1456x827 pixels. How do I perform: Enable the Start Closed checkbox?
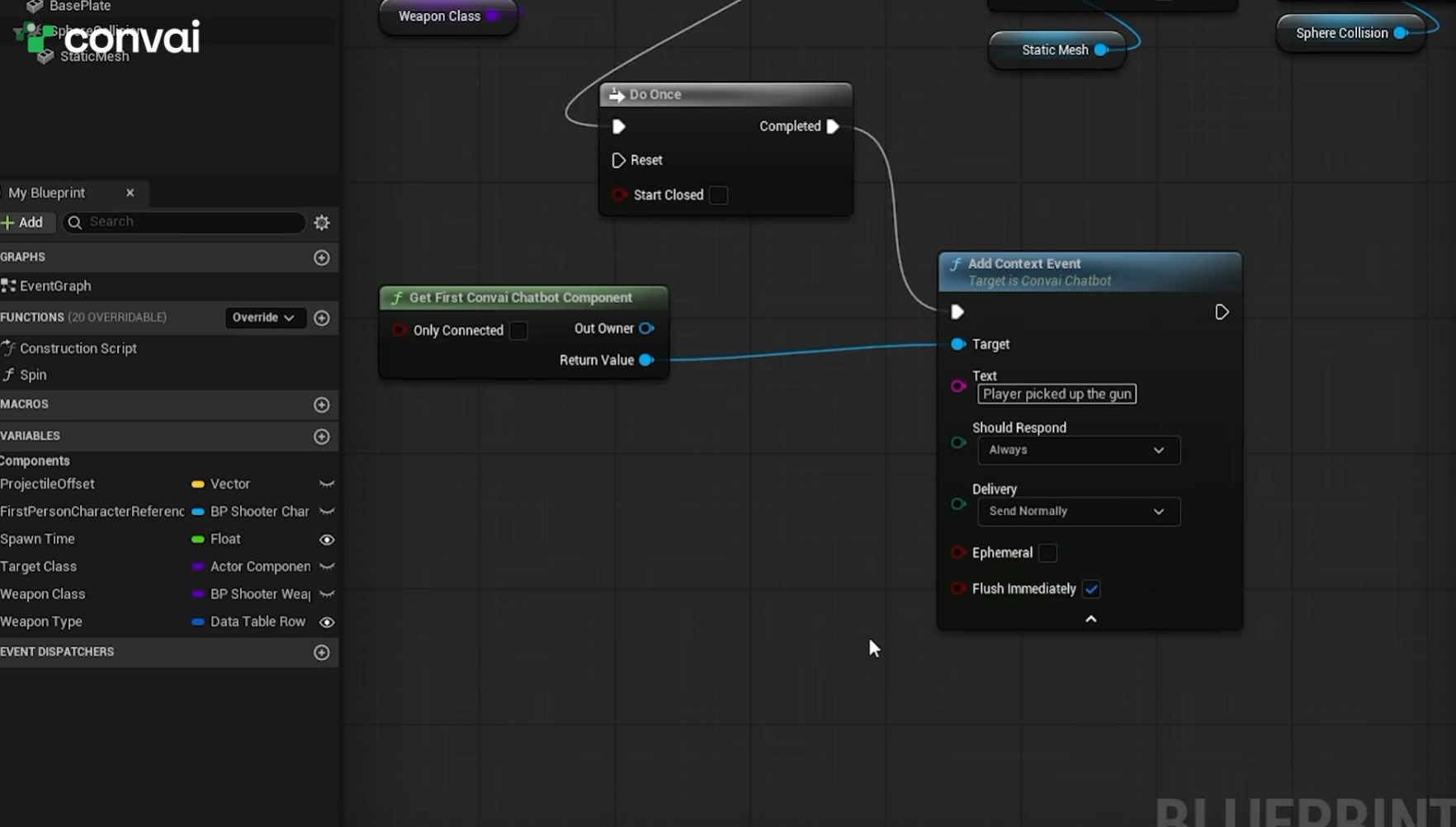pos(719,195)
